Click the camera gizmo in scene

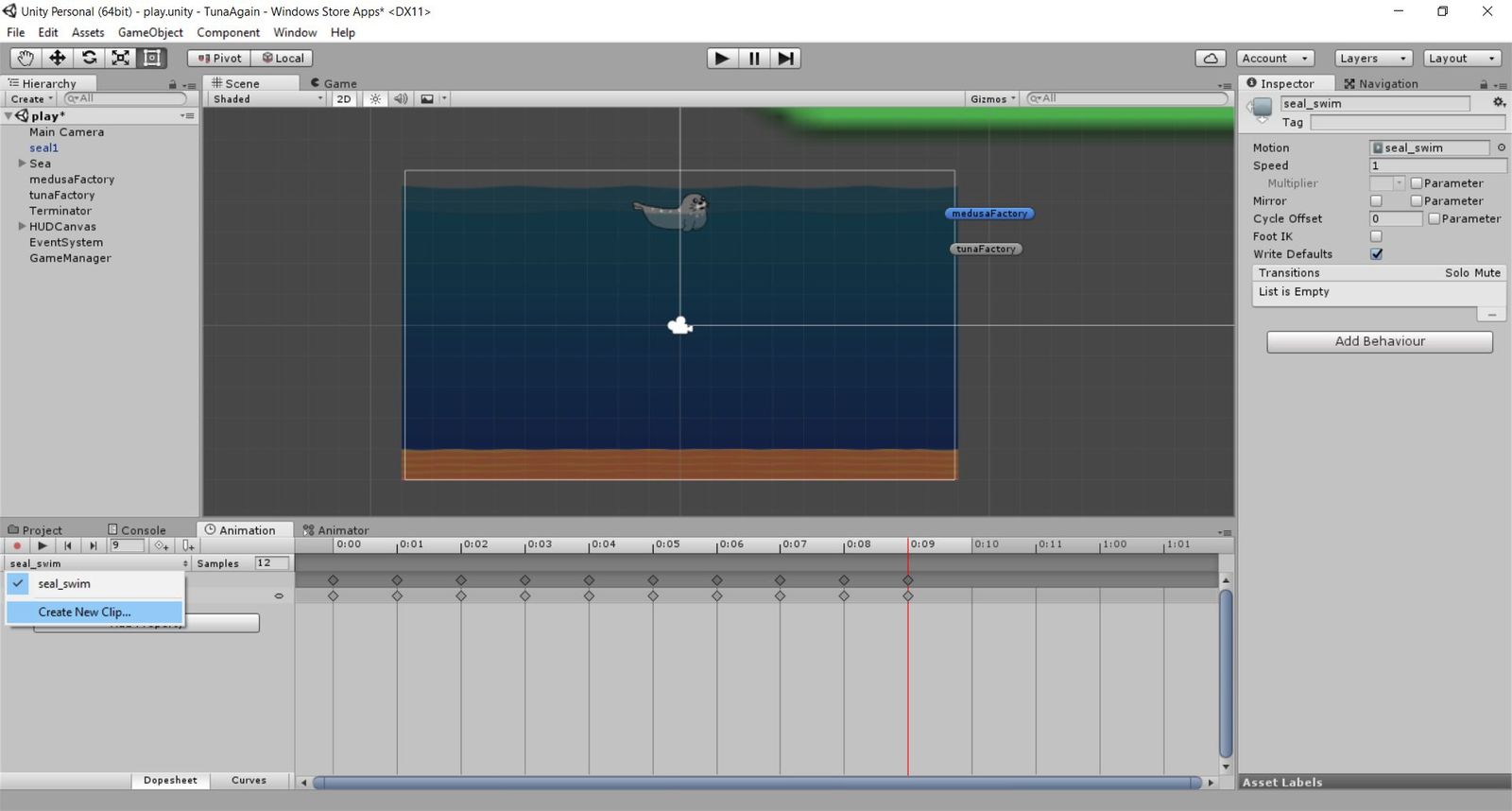tap(679, 326)
